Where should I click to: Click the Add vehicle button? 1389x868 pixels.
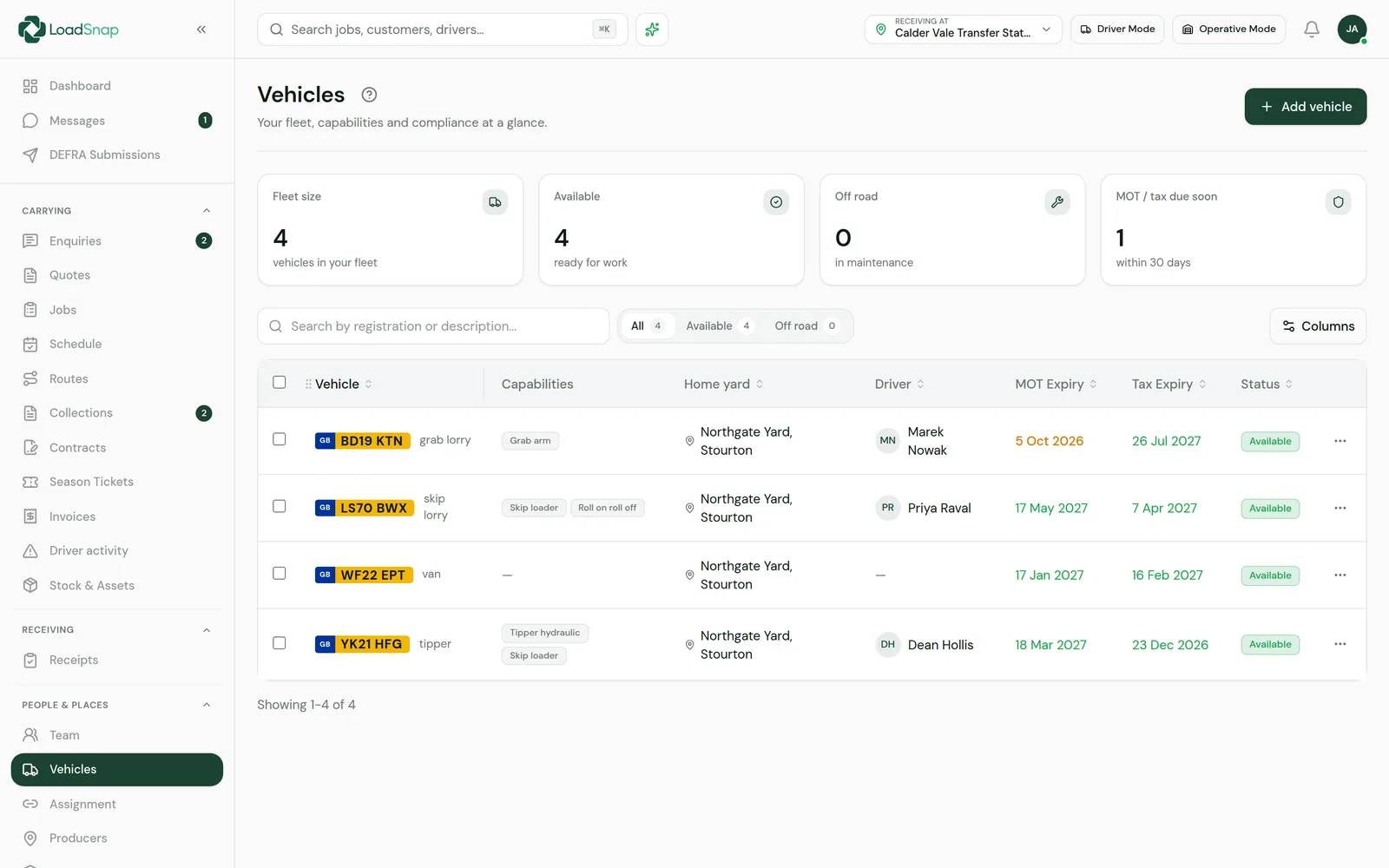pyautogui.click(x=1306, y=107)
